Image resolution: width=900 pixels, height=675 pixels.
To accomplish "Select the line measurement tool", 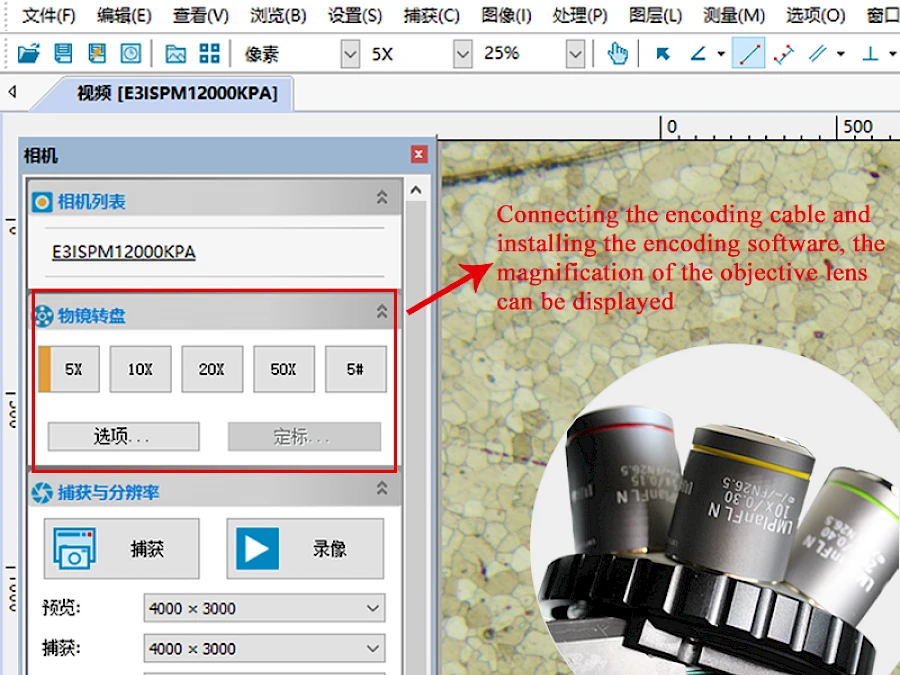I will [x=748, y=53].
